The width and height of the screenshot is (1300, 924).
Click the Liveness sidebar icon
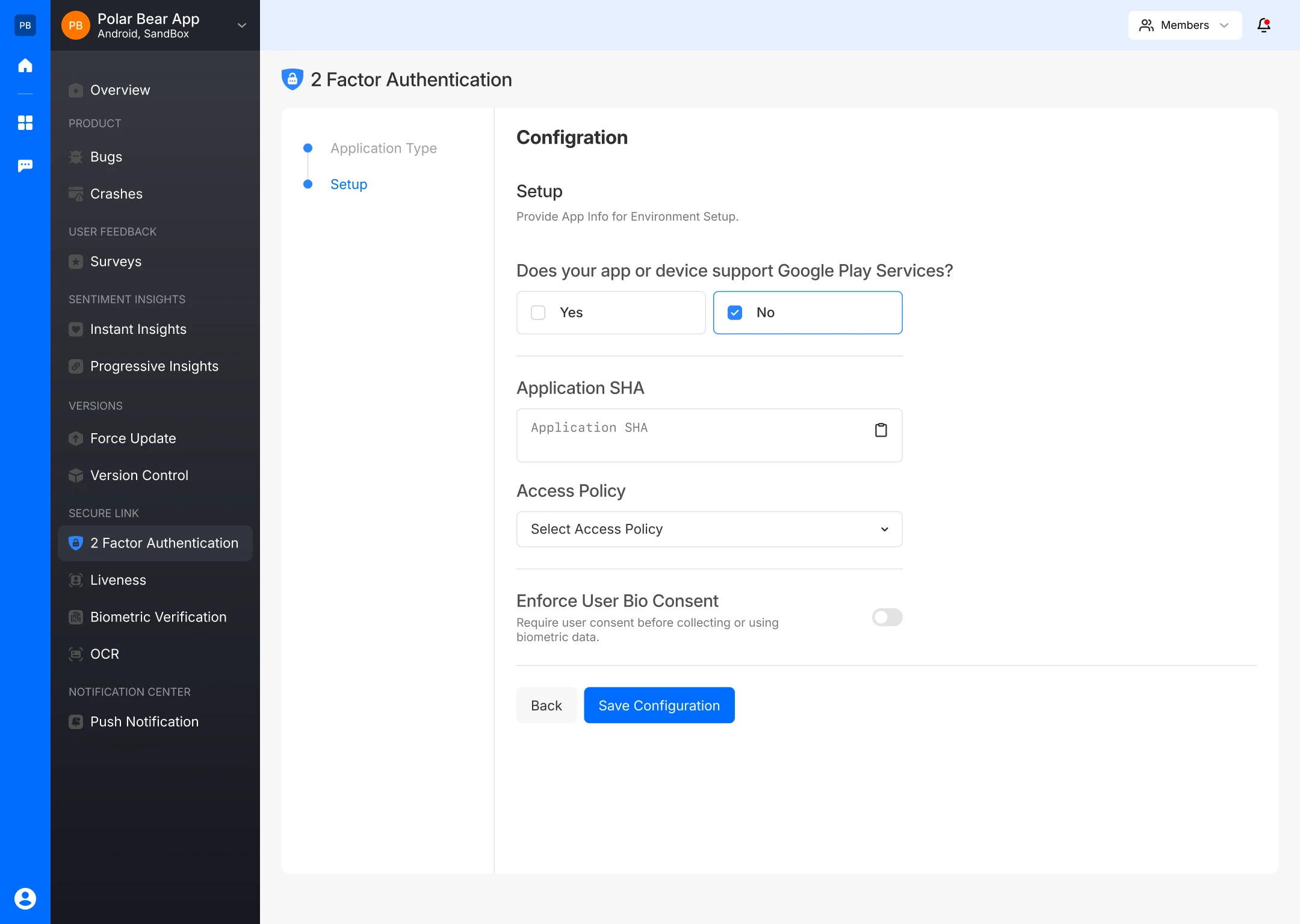[x=76, y=580]
